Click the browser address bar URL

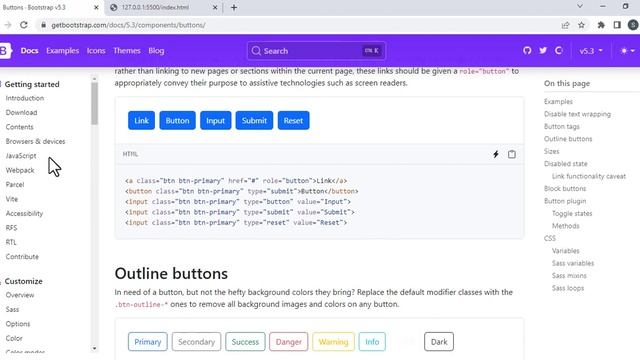[128, 25]
